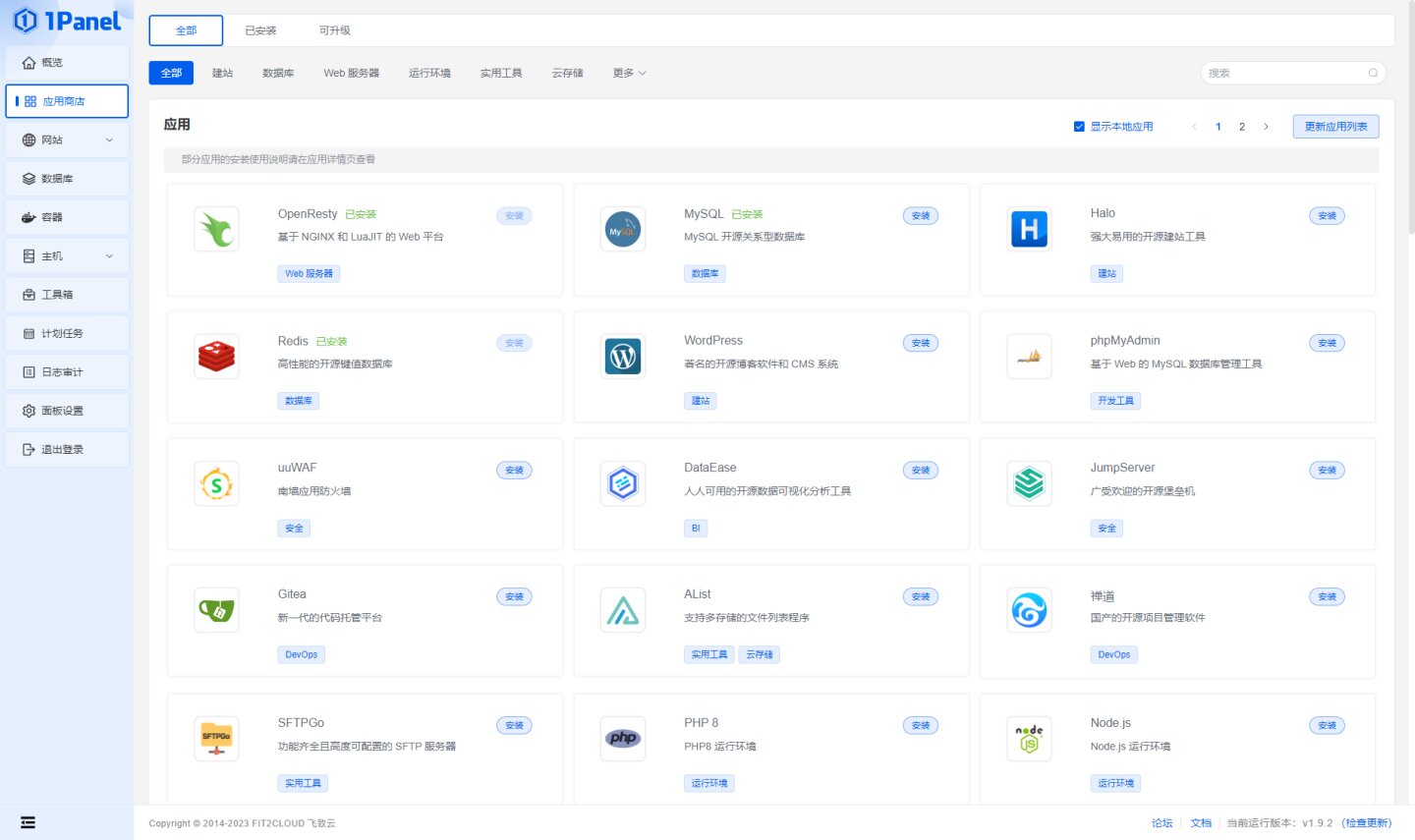Open the WordPress app icon
The width and height of the screenshot is (1415, 840).
pyautogui.click(x=623, y=357)
